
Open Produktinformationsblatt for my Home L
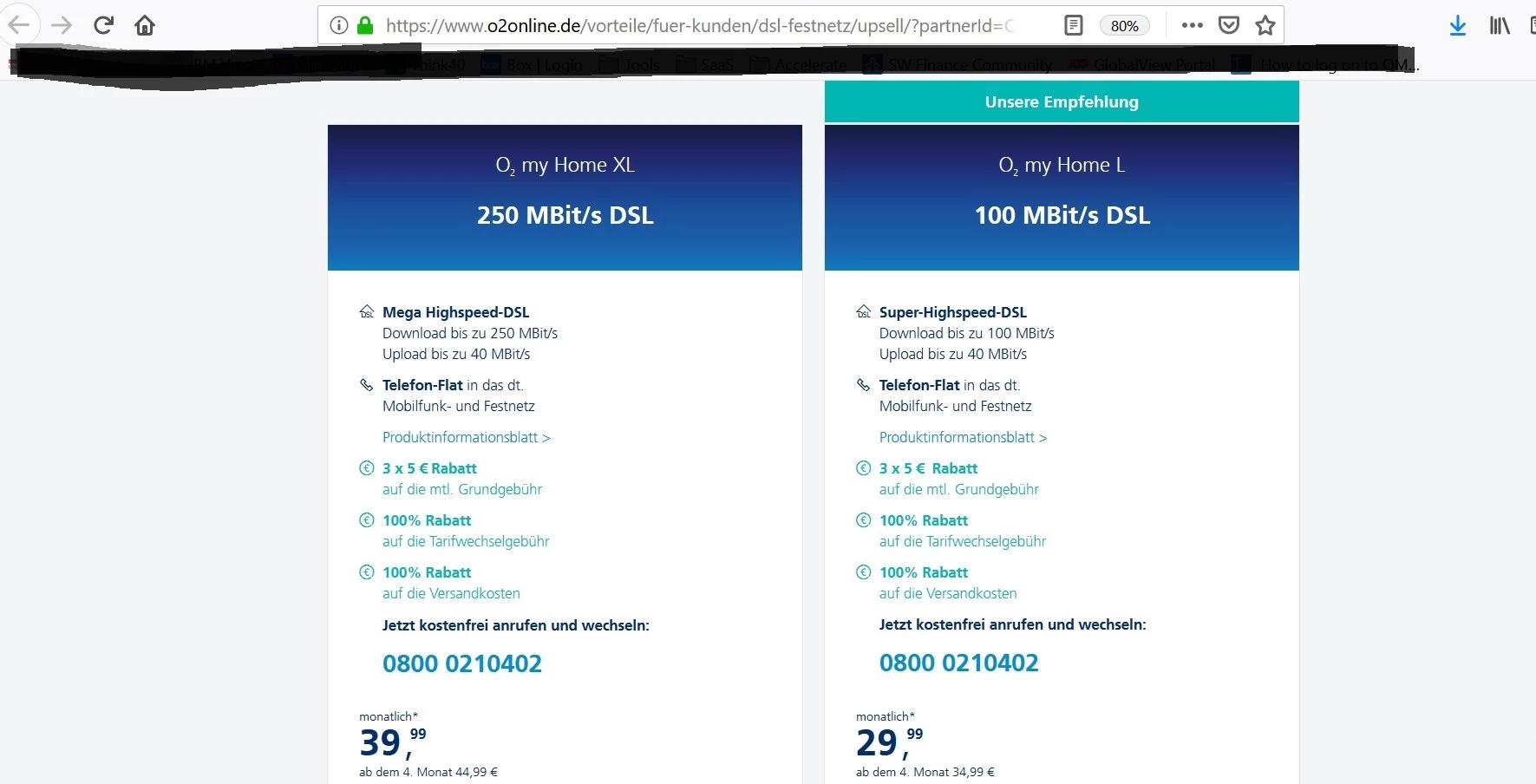pos(964,437)
